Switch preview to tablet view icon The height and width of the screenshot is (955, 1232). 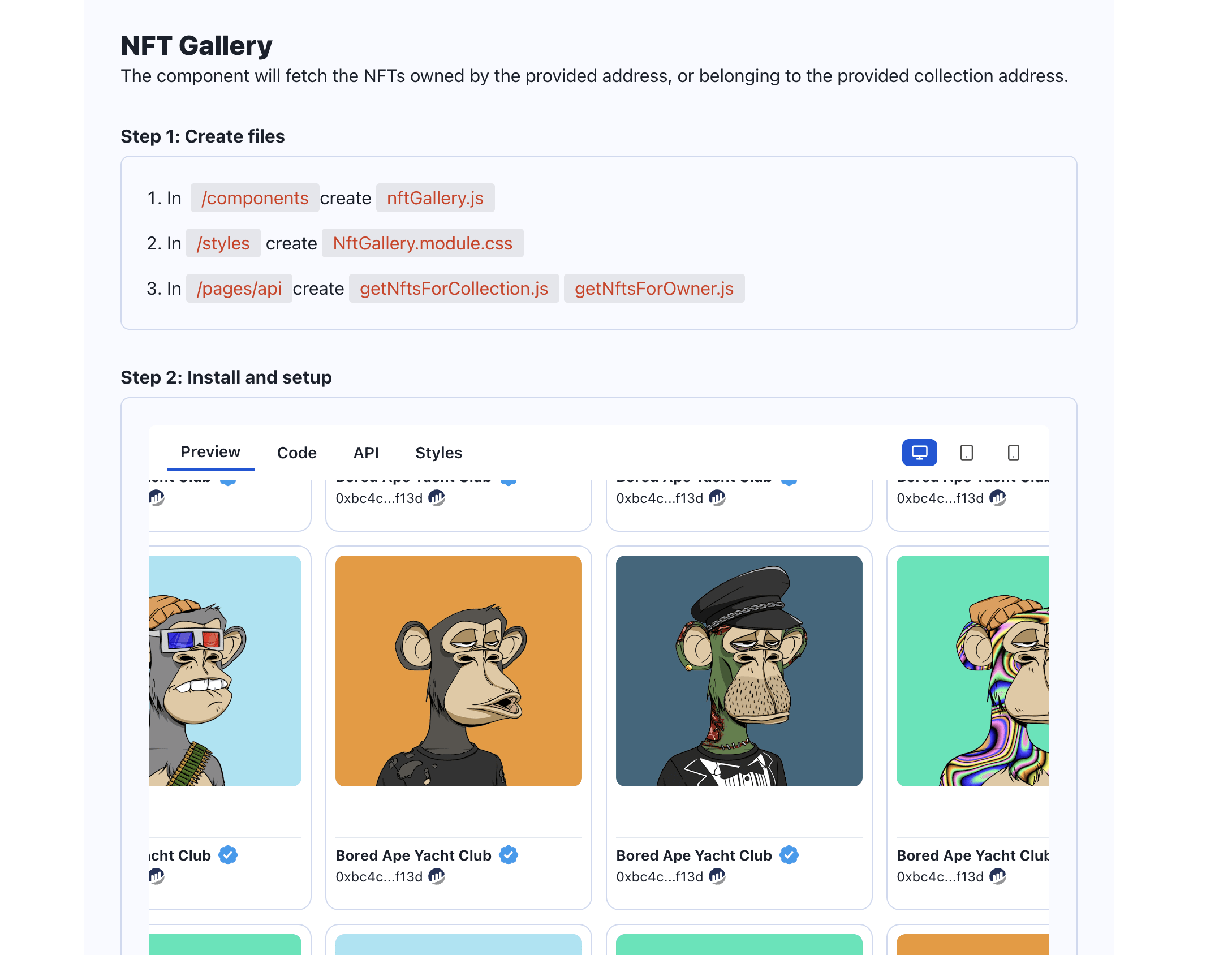[967, 453]
